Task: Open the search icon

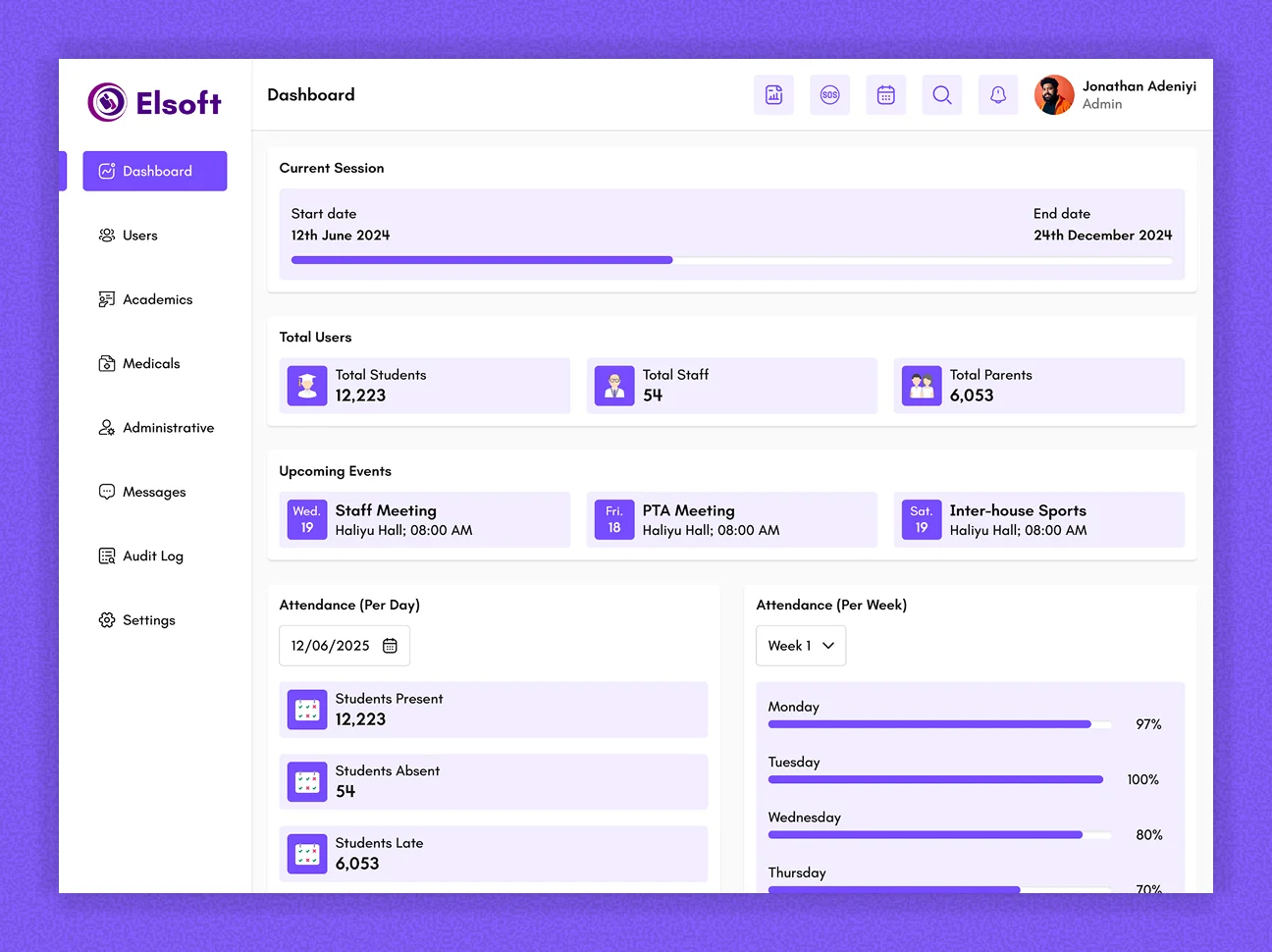Action: click(x=941, y=94)
